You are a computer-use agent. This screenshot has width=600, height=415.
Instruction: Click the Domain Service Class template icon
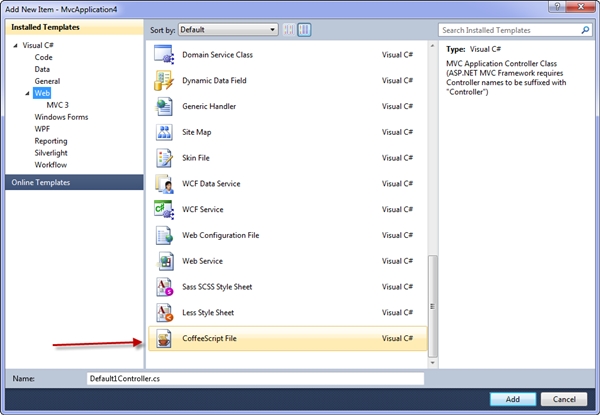pyautogui.click(x=164, y=55)
